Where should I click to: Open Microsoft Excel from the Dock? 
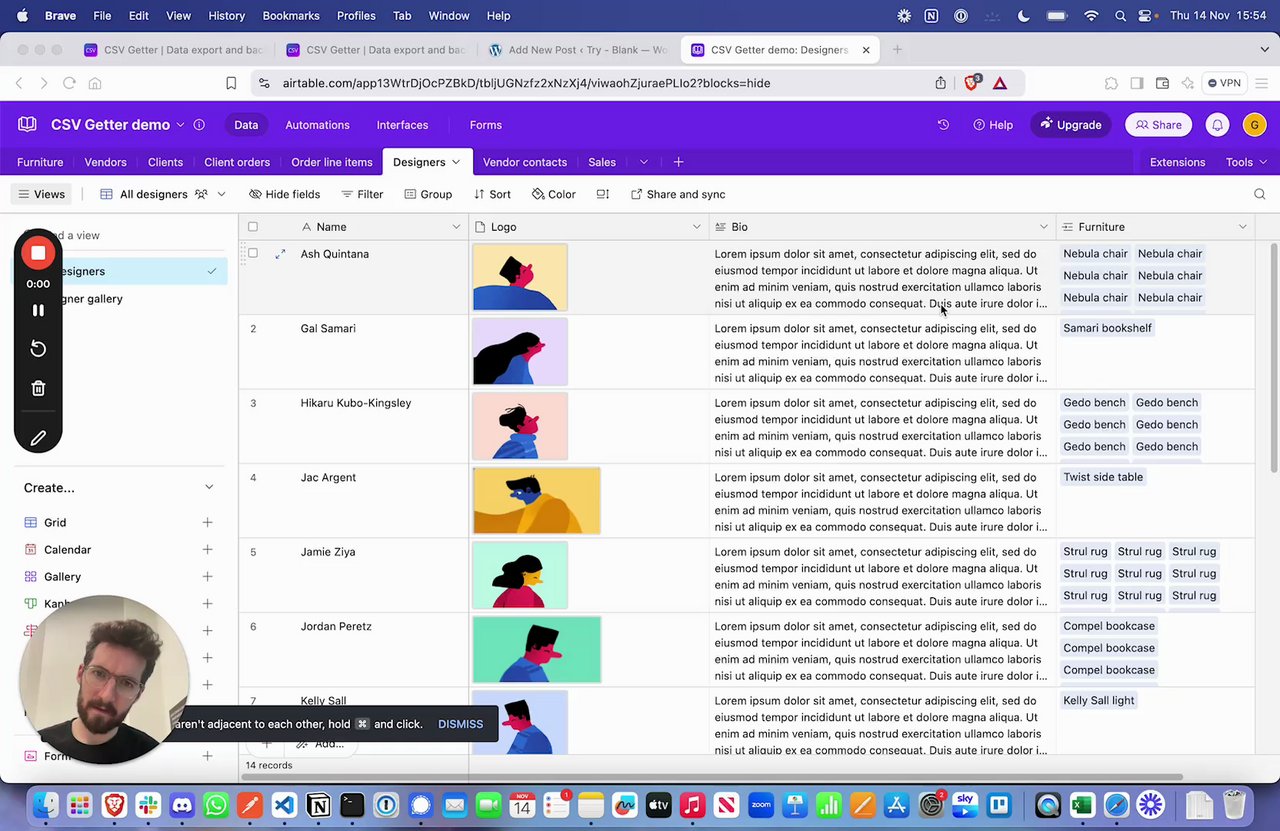(x=1082, y=804)
